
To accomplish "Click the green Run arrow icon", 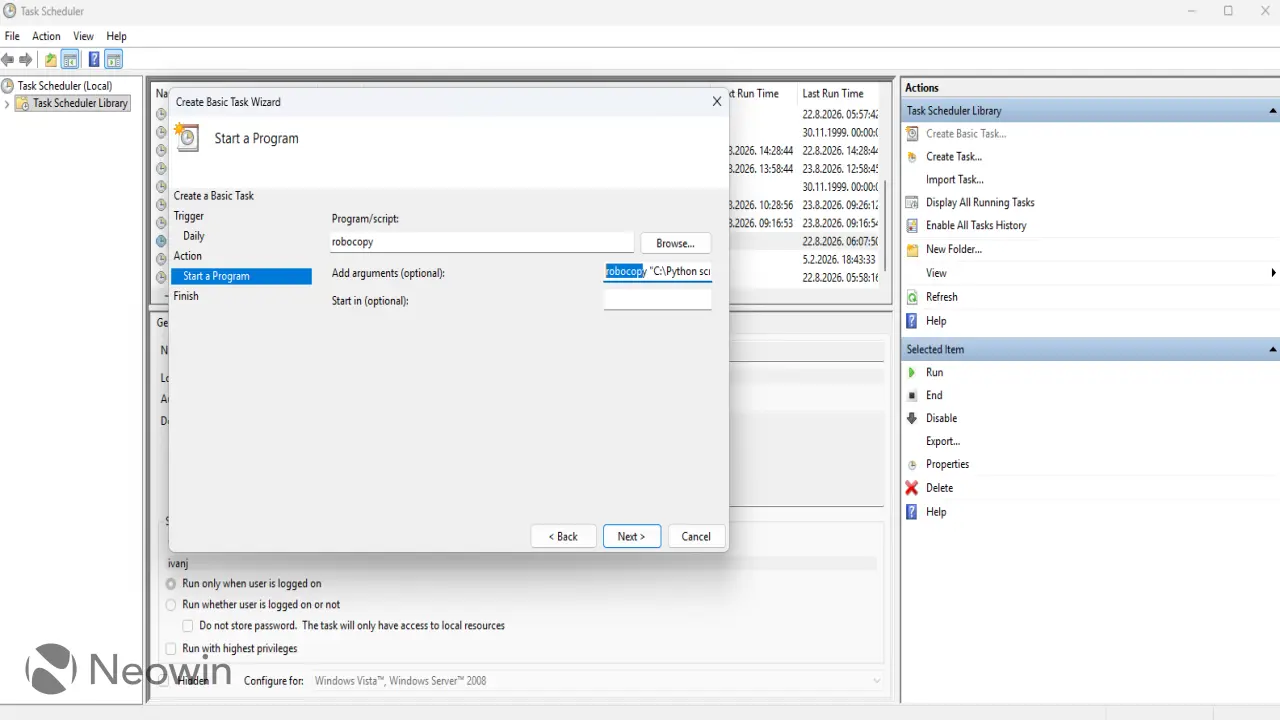I will click(912, 372).
